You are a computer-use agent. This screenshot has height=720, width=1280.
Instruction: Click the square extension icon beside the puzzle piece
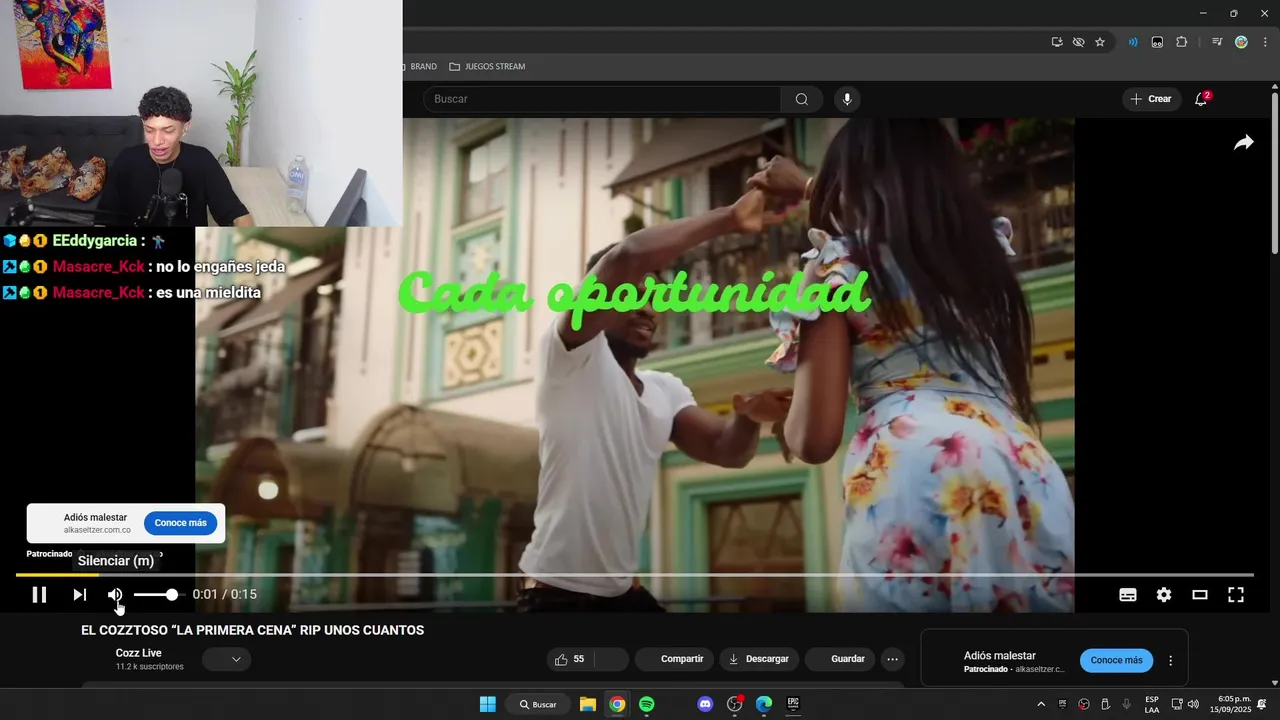point(1157,42)
